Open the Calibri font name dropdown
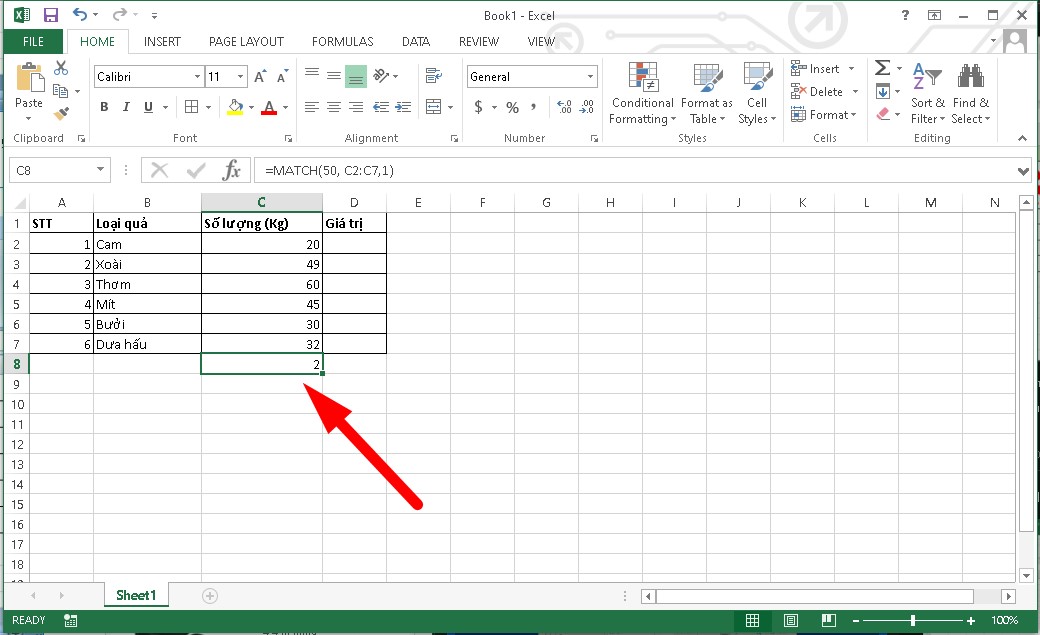1040x635 pixels. pyautogui.click(x=197, y=77)
